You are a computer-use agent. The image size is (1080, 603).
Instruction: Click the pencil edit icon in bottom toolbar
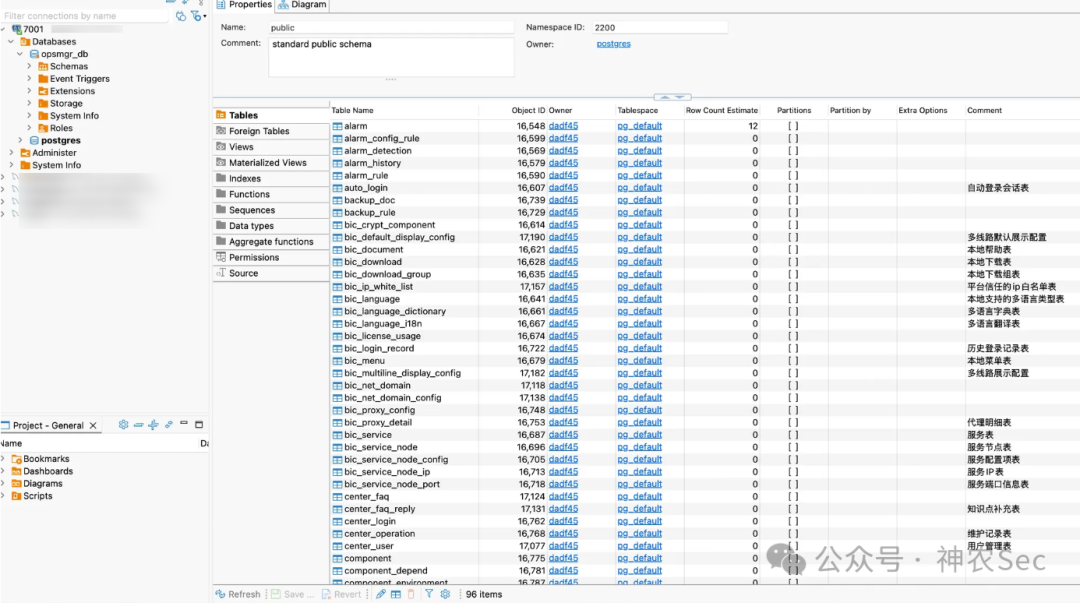(x=381, y=594)
